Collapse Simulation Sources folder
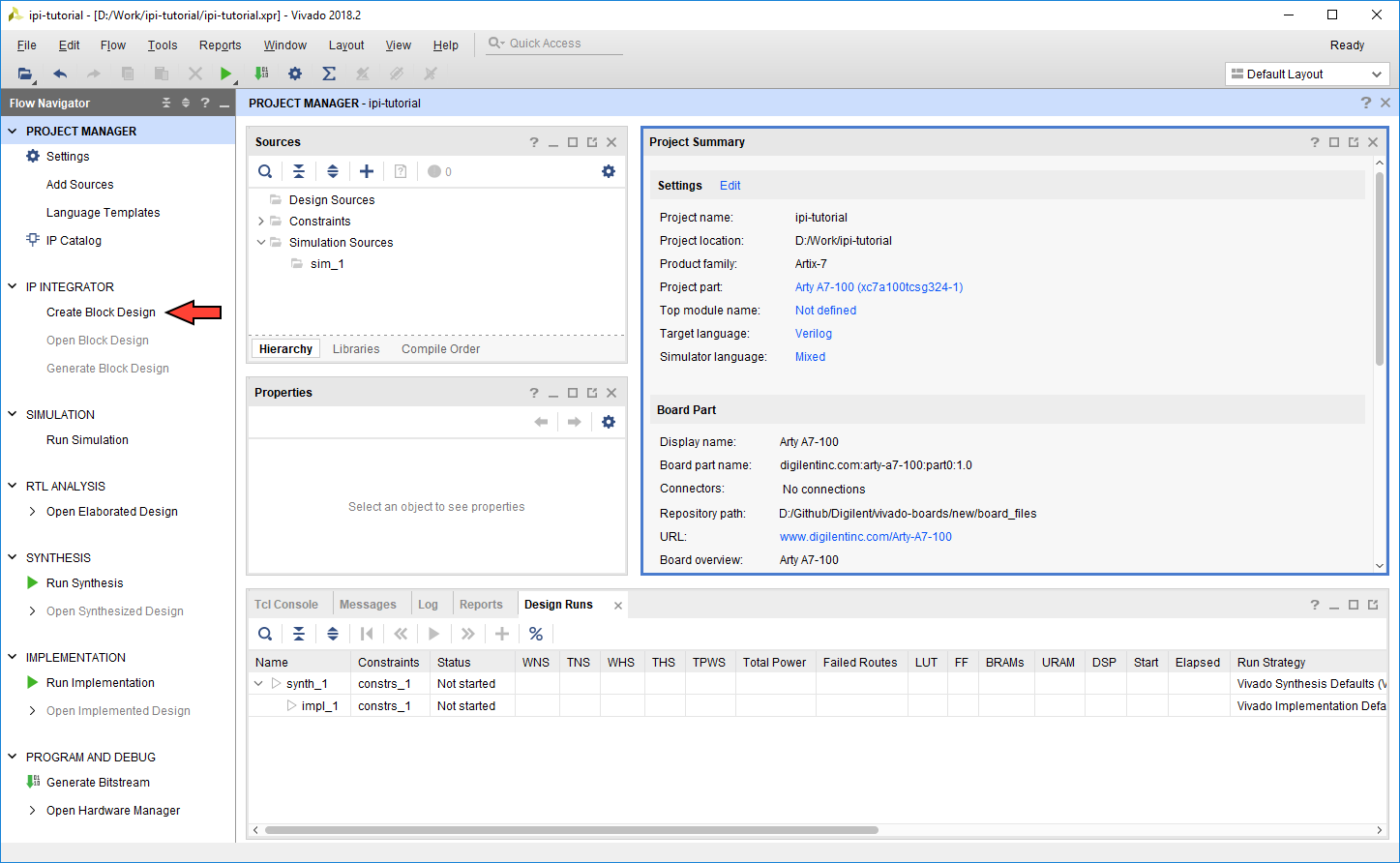This screenshot has width=1400, height=863. point(261,243)
